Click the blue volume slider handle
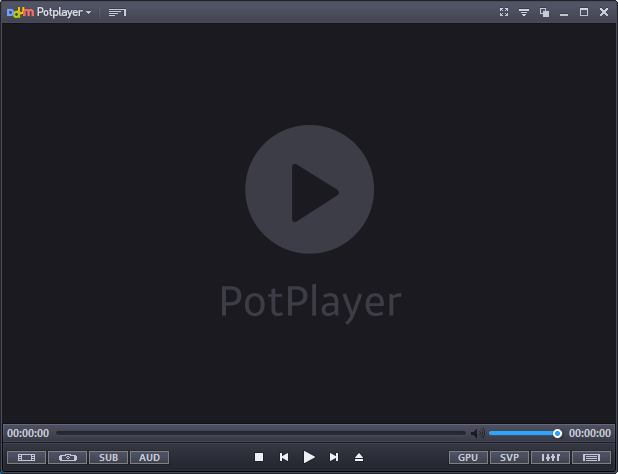This screenshot has height=474, width=618. [557, 433]
